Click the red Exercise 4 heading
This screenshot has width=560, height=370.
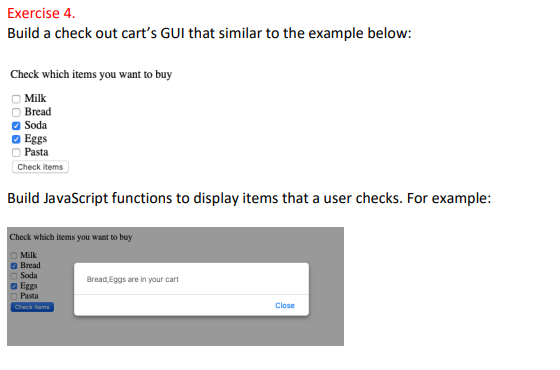pyautogui.click(x=41, y=13)
